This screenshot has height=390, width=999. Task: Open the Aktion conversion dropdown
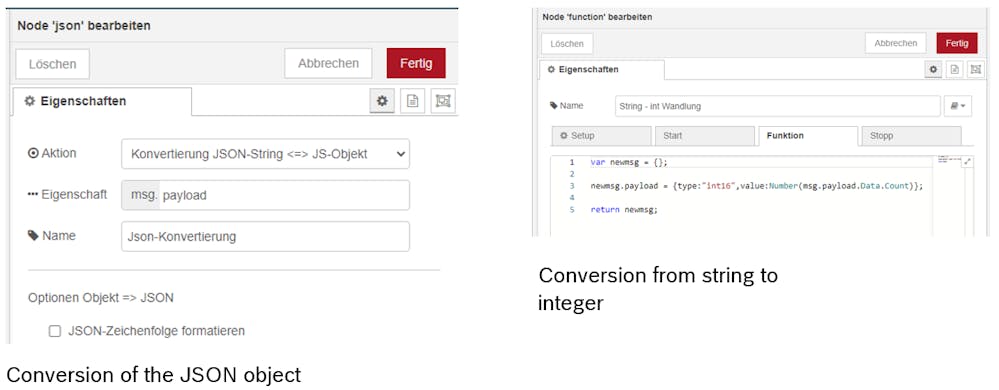click(x=265, y=154)
